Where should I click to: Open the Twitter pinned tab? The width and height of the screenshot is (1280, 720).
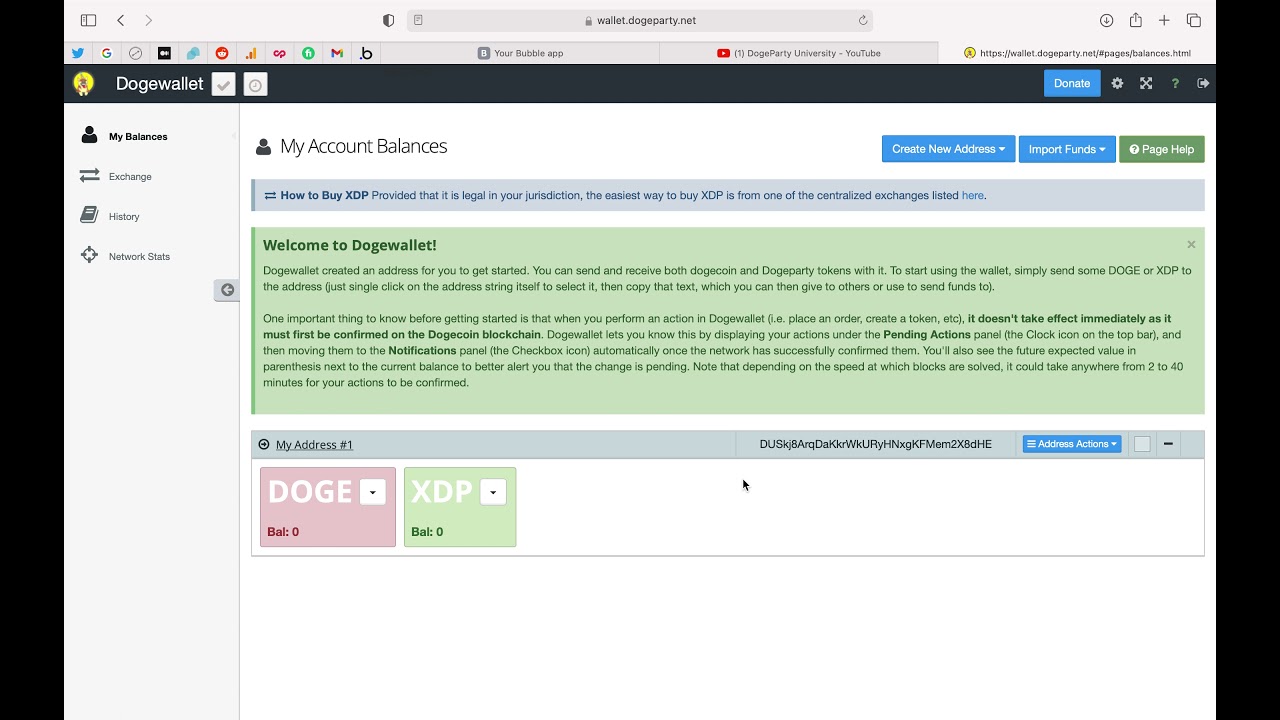pos(78,53)
